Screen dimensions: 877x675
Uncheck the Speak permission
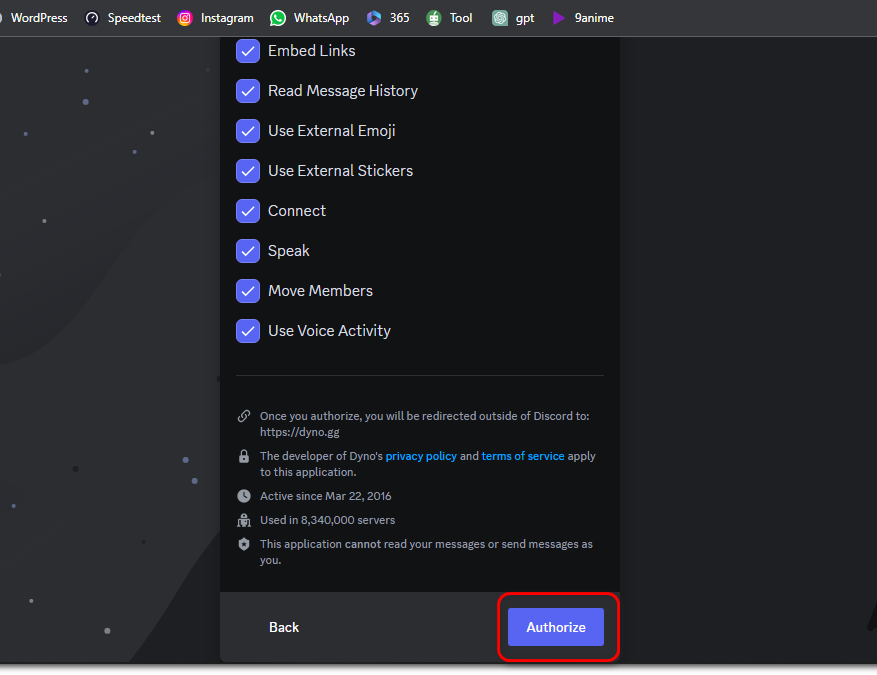(248, 251)
